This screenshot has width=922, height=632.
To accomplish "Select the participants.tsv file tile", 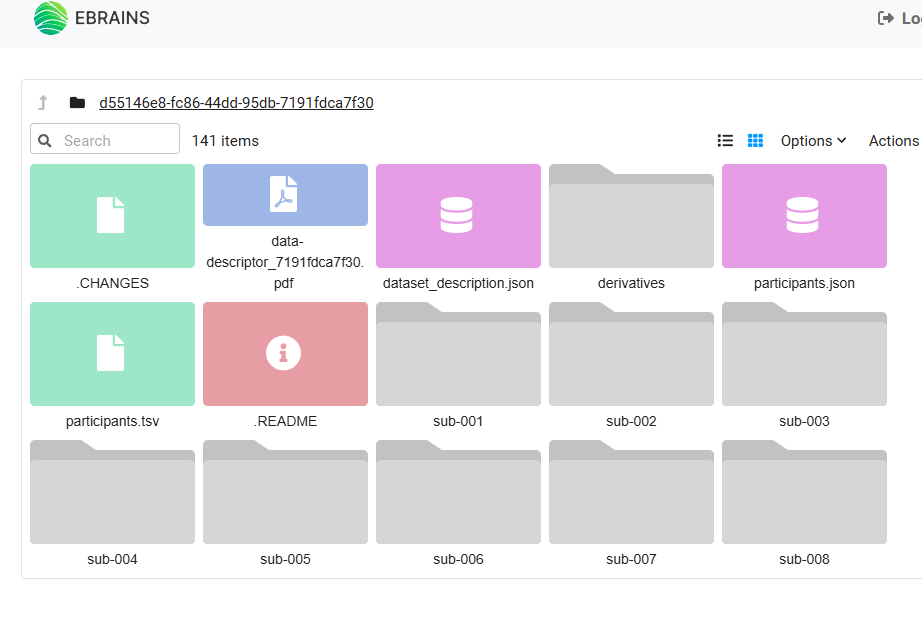I will click(112, 354).
